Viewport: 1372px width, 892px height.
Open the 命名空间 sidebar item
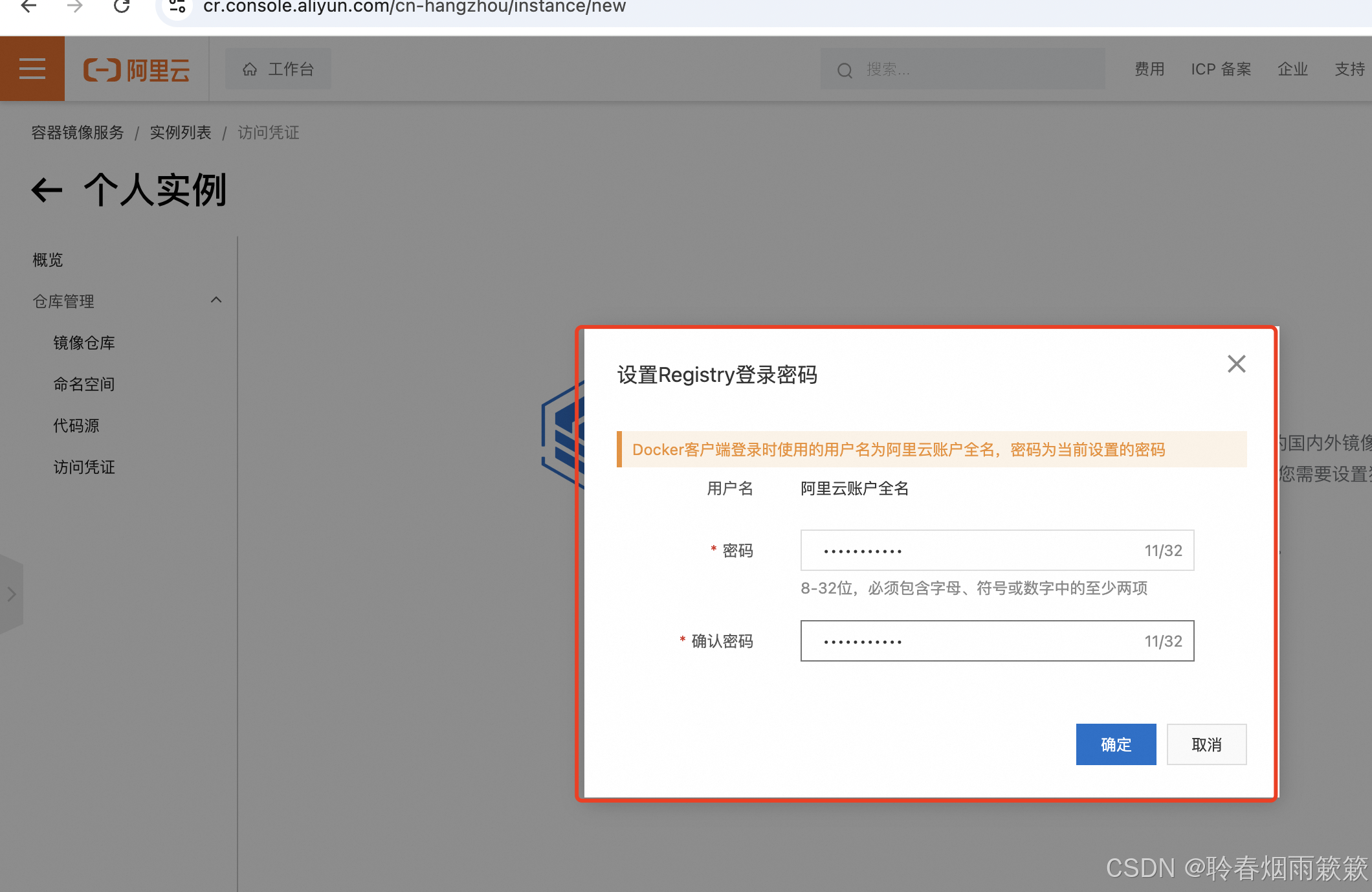click(84, 384)
